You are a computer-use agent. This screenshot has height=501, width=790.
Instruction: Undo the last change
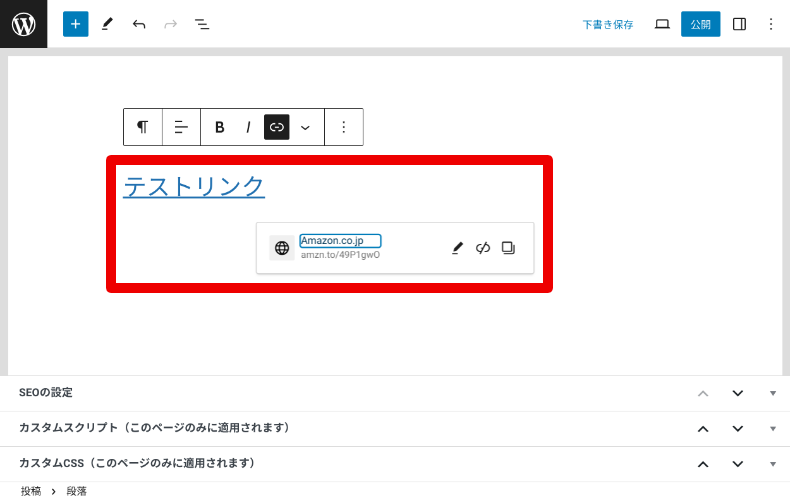tap(139, 24)
